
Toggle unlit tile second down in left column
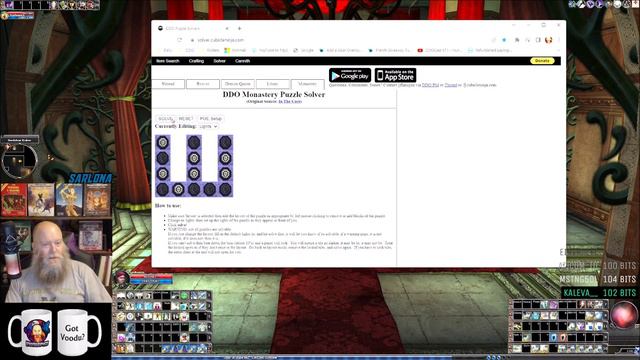[x=162, y=158]
